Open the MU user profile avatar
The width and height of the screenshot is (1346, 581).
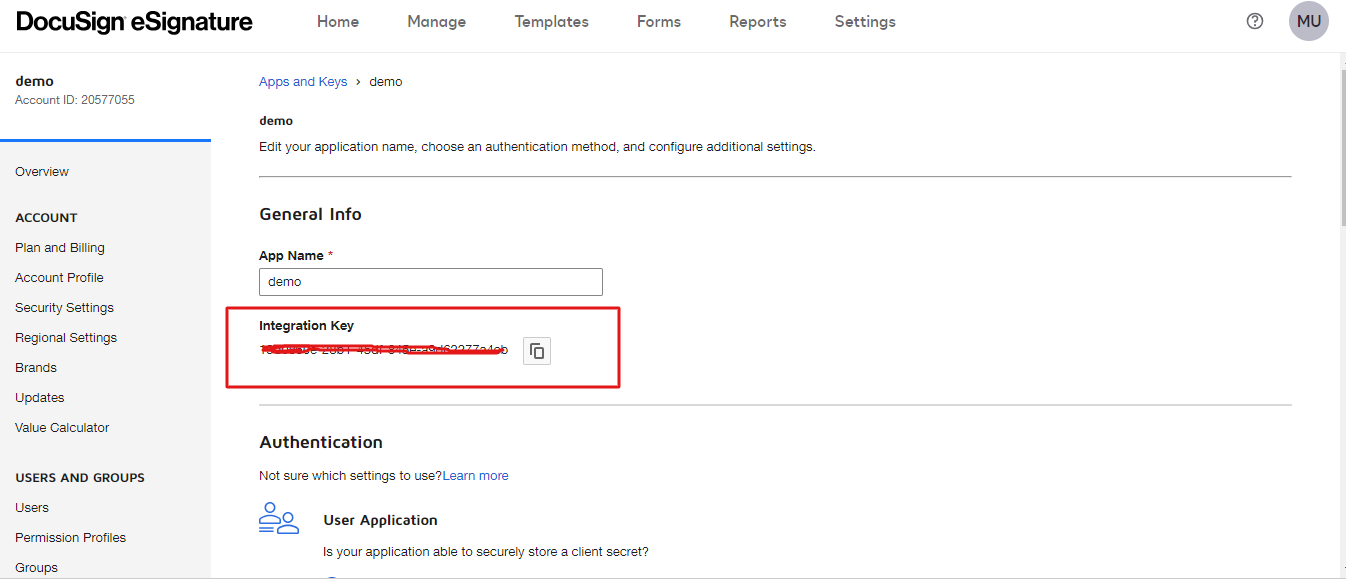click(x=1308, y=21)
